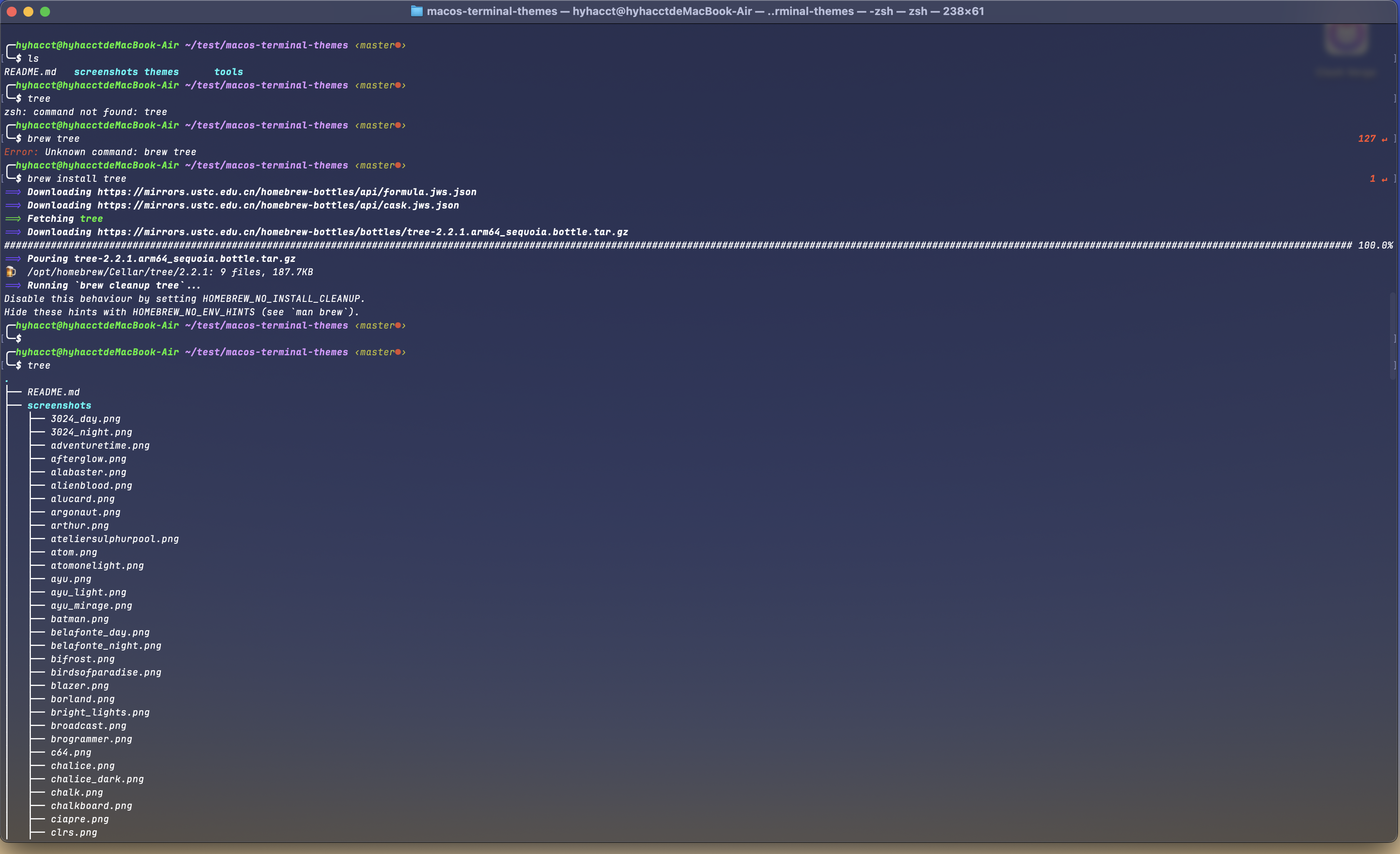The width and height of the screenshot is (1400, 854).
Task: Select afterglow.png entry
Action: click(89, 459)
